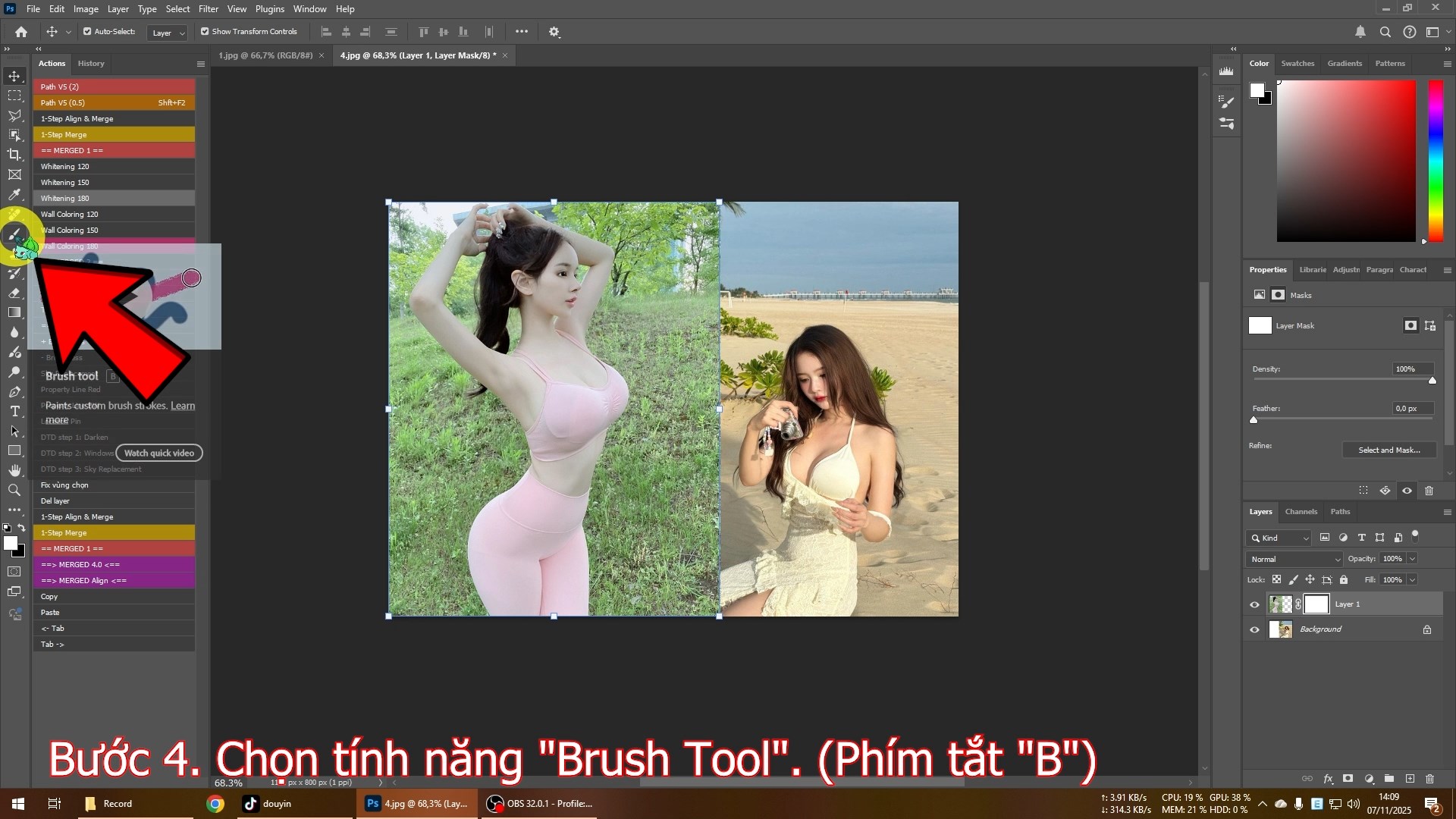Viewport: 1456px width, 819px height.
Task: Toggle Show Transform Controls checkbox
Action: tap(204, 31)
